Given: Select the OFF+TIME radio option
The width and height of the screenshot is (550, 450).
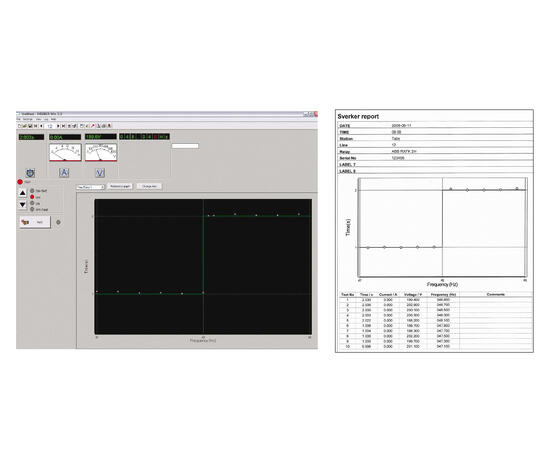Looking at the screenshot, I should (32, 209).
